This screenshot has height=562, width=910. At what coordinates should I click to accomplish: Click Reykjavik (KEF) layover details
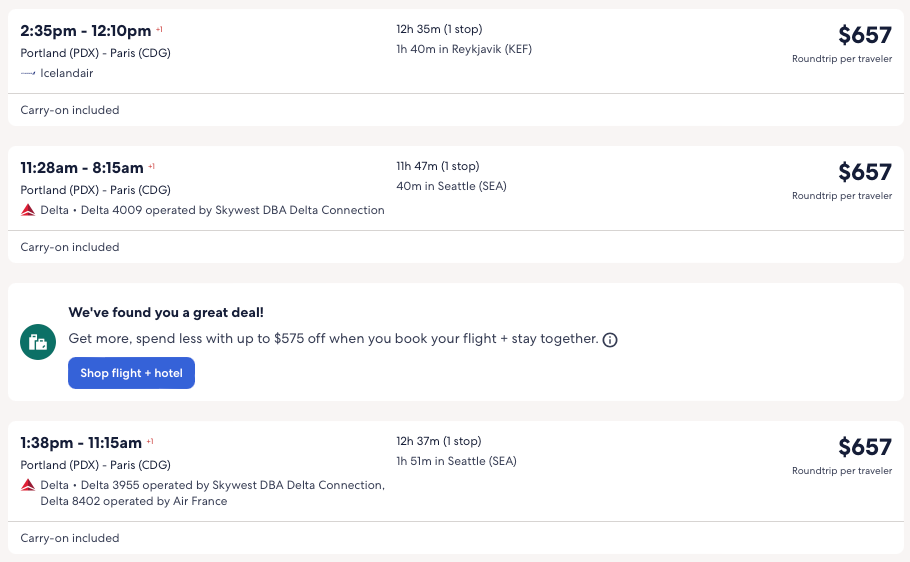464,49
